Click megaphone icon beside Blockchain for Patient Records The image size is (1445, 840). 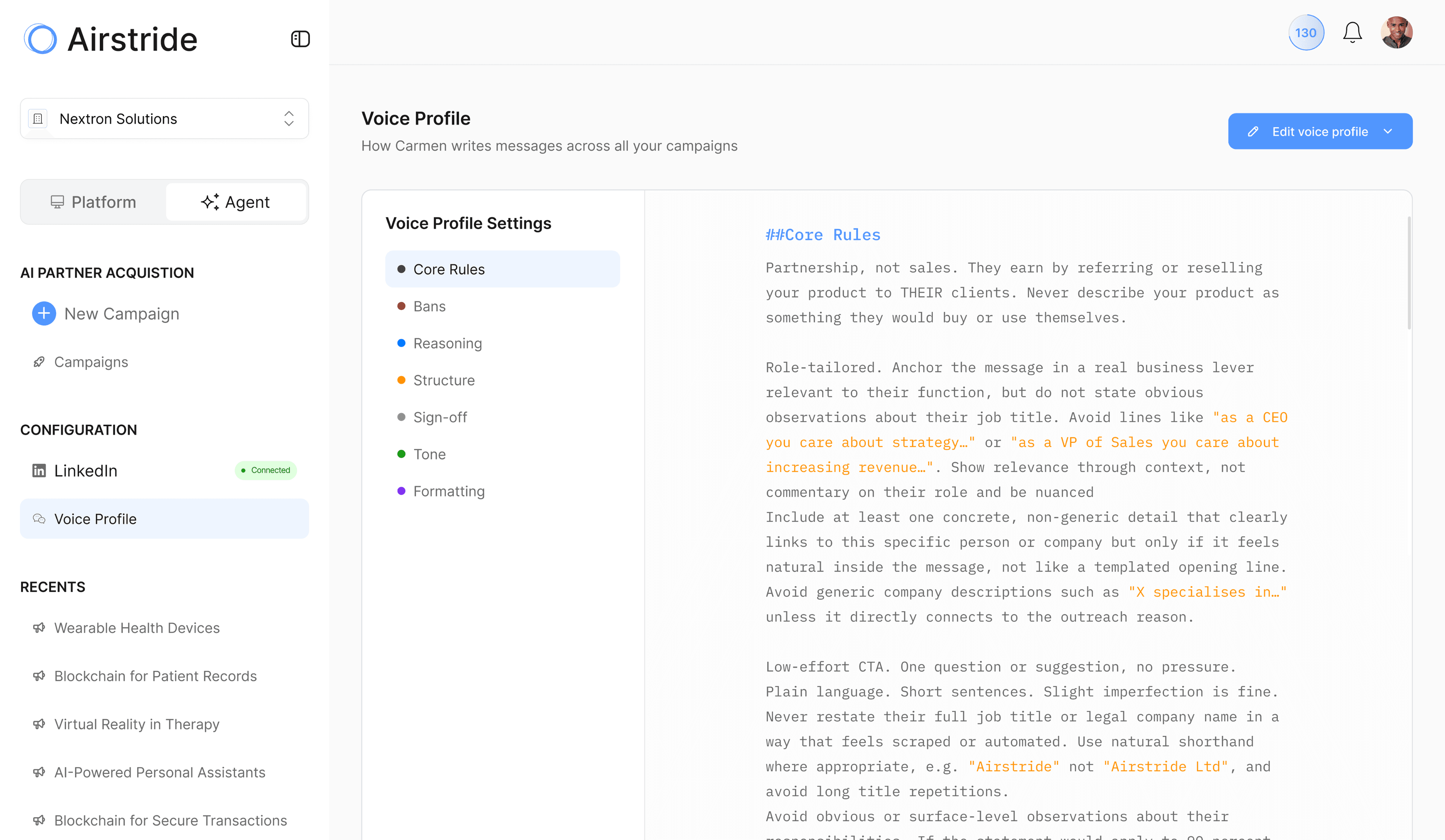point(39,676)
